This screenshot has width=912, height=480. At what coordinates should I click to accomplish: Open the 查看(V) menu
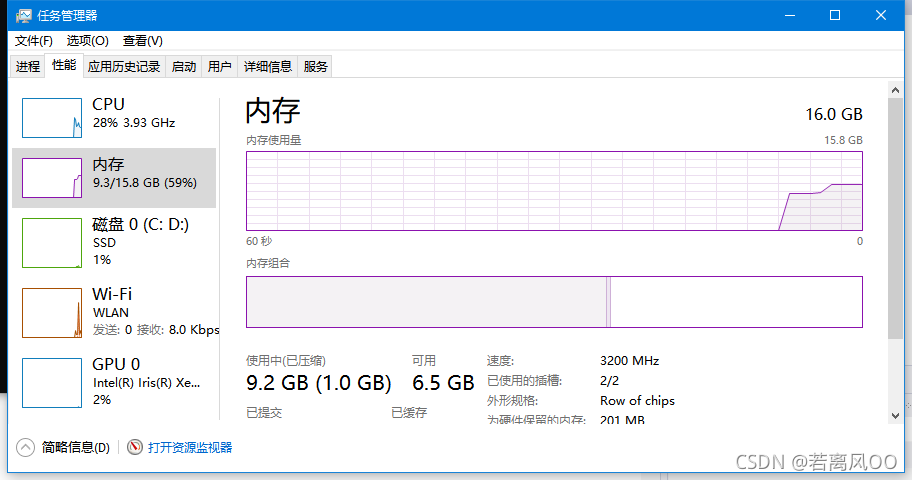142,41
